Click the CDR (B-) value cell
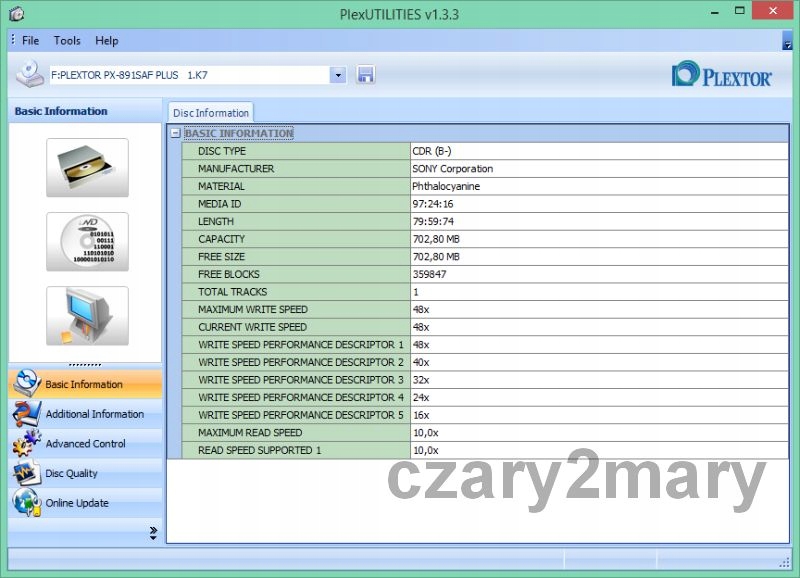800x578 pixels. click(x=599, y=151)
